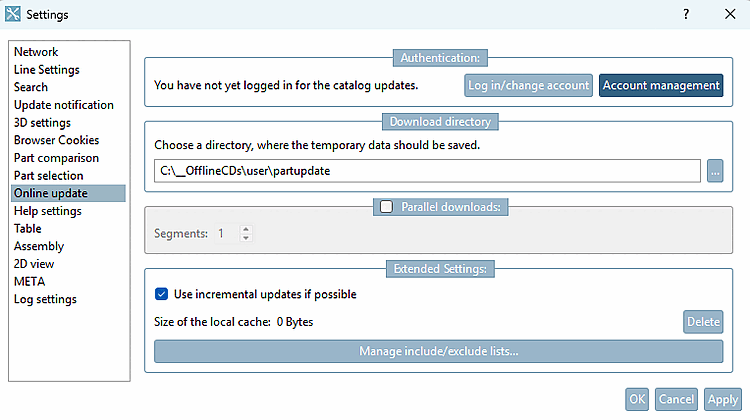Open the Log settings page
The width and height of the screenshot is (750, 420).
tap(45, 299)
